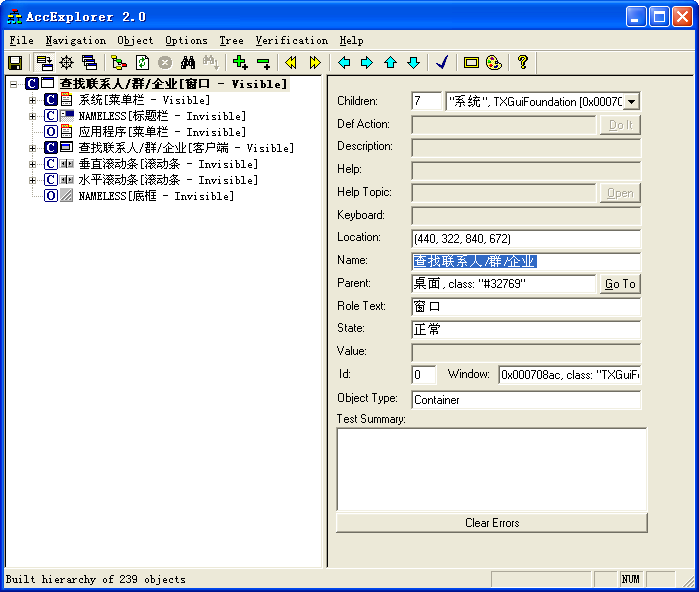Click the Save floppy disk toolbar icon
Screen dimensions: 699x592
15,63
